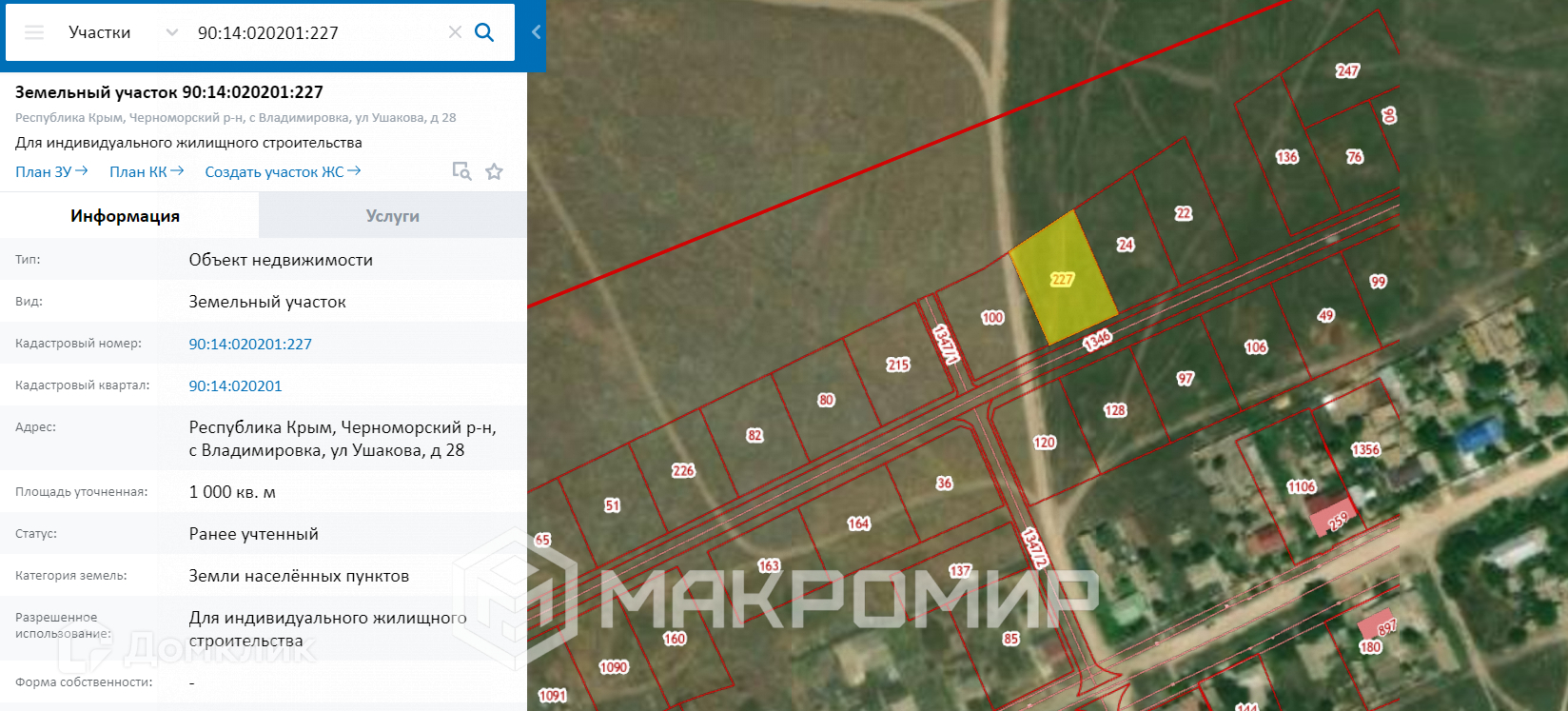Image resolution: width=1568 pixels, height=711 pixels.
Task: Select parcel 106 on the map
Action: click(x=1256, y=347)
